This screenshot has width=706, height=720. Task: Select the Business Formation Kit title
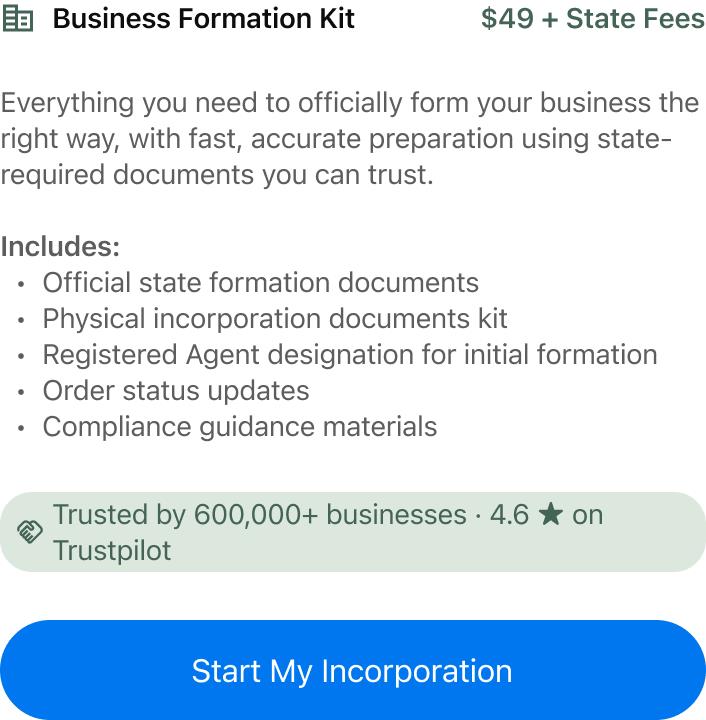pos(203,19)
